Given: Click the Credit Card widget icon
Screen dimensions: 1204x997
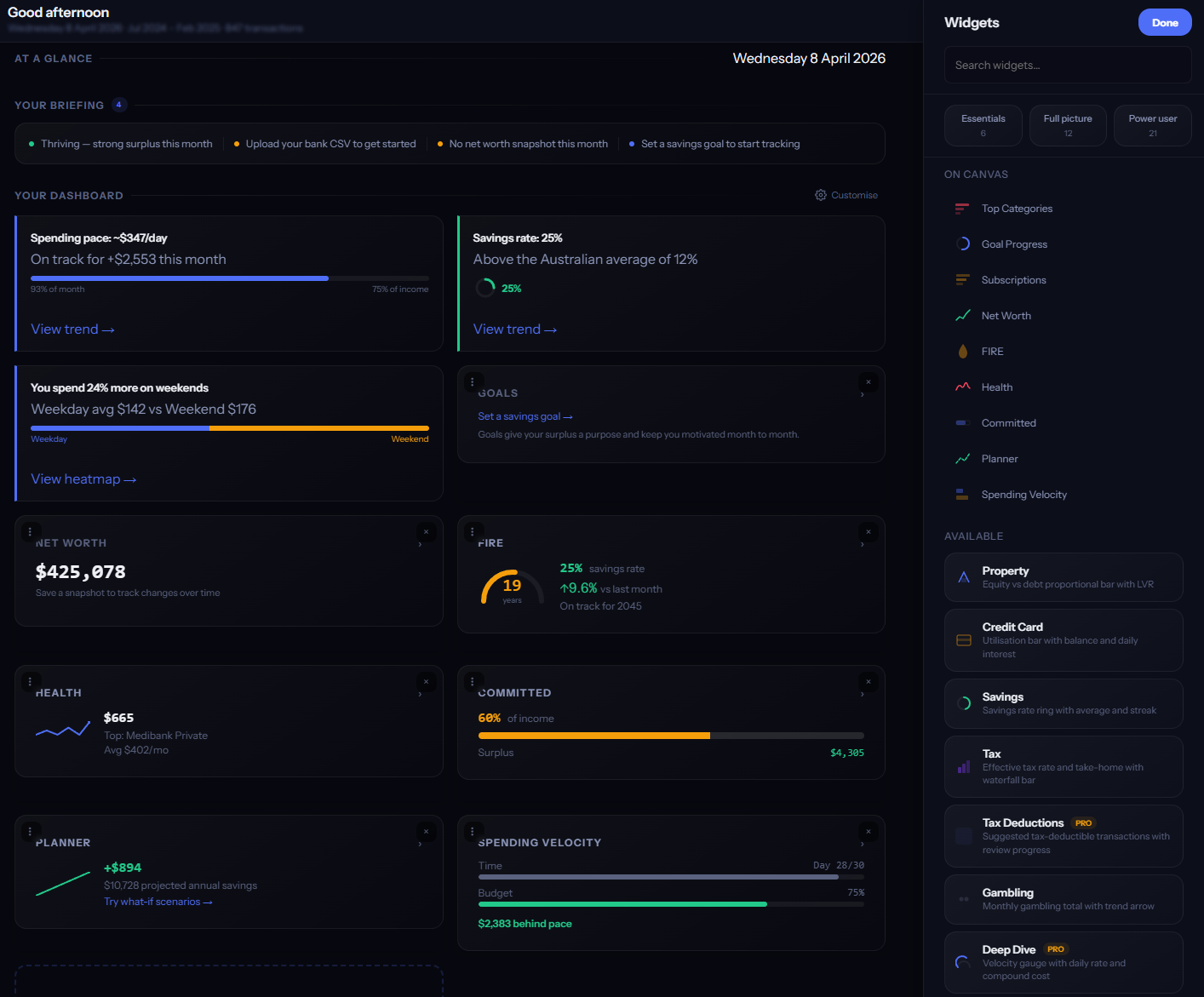Looking at the screenshot, I should click(x=964, y=640).
